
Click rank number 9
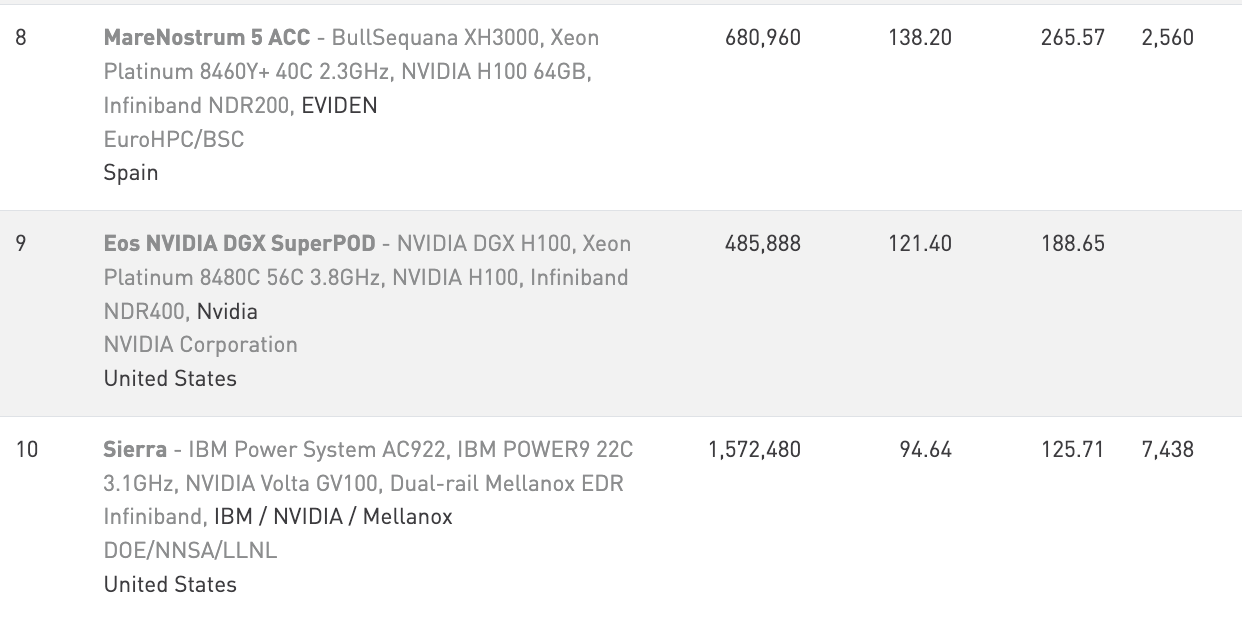point(21,244)
